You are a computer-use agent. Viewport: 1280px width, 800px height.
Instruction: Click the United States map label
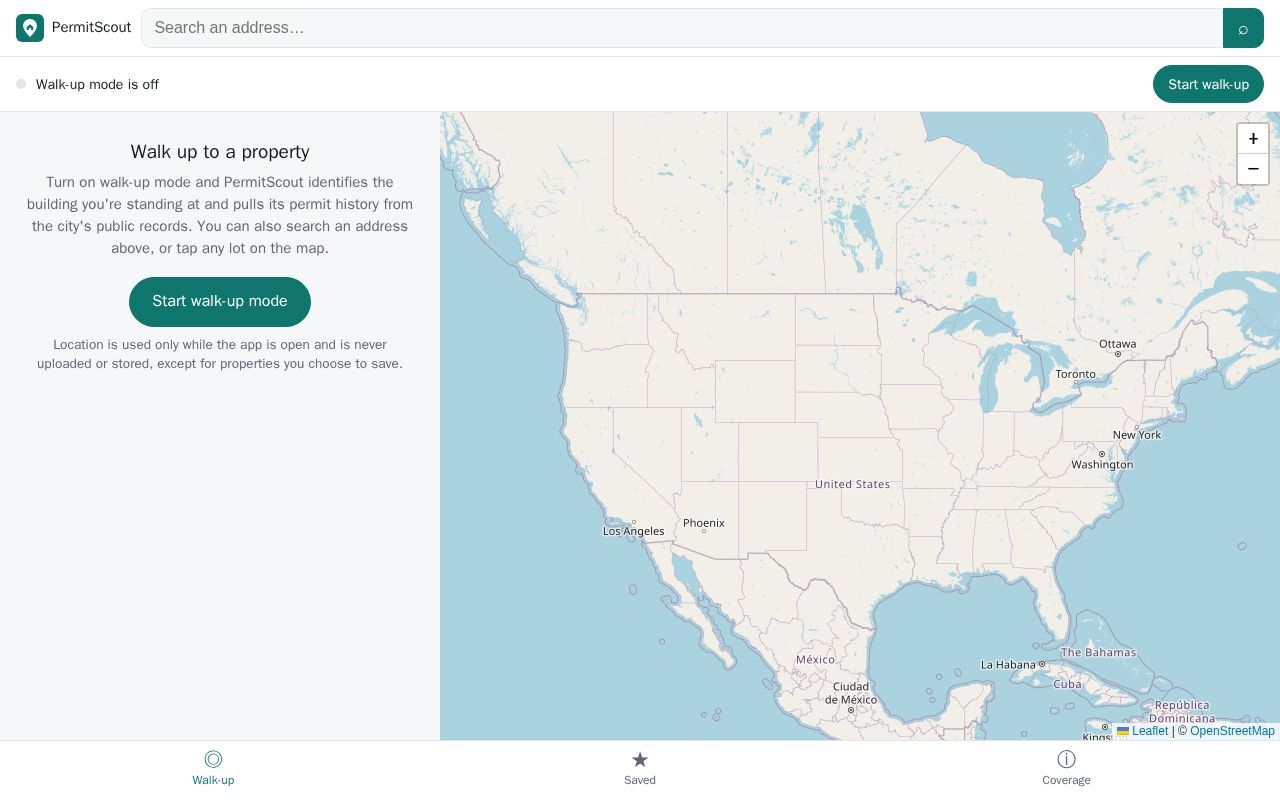(x=852, y=484)
